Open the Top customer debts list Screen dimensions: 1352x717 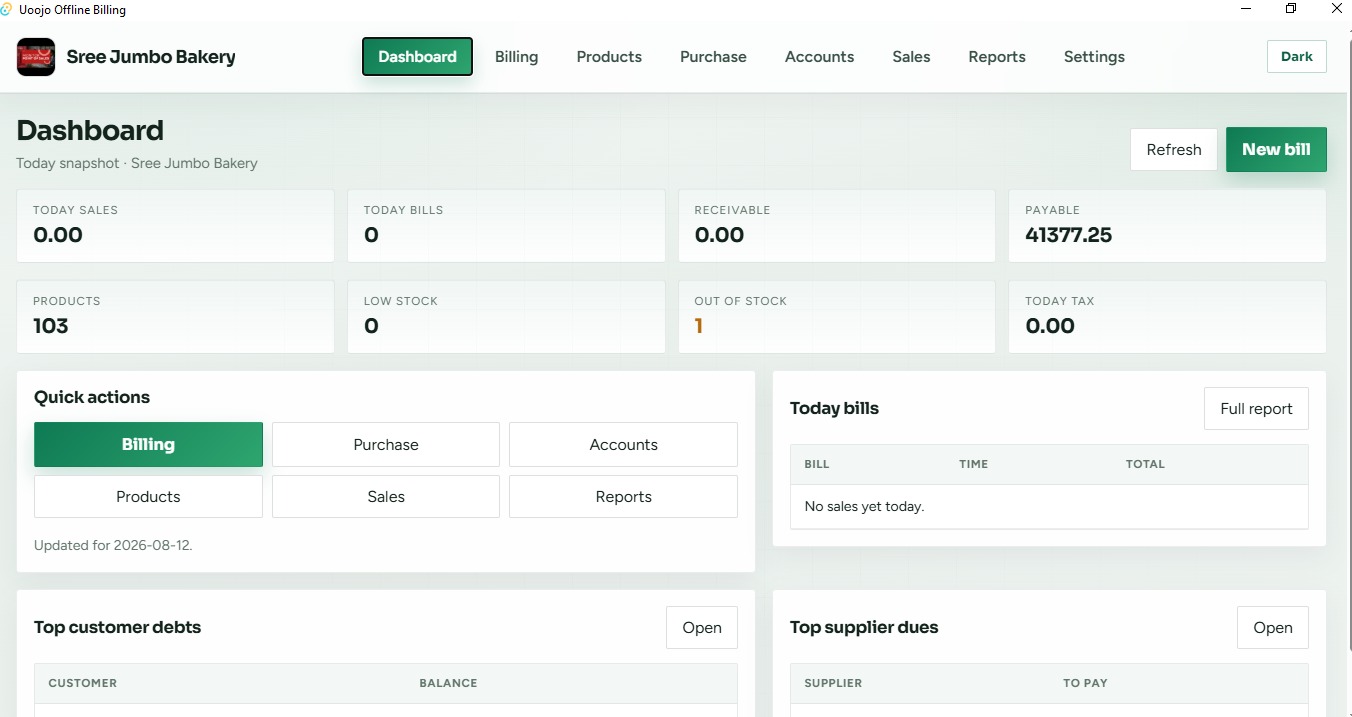702,628
